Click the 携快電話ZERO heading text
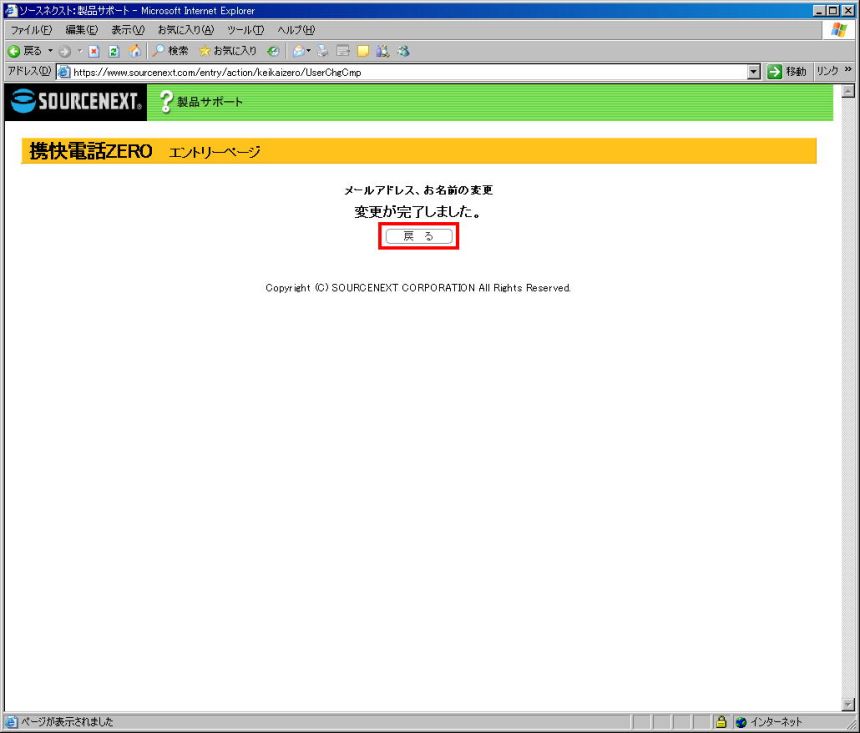 tap(90, 151)
